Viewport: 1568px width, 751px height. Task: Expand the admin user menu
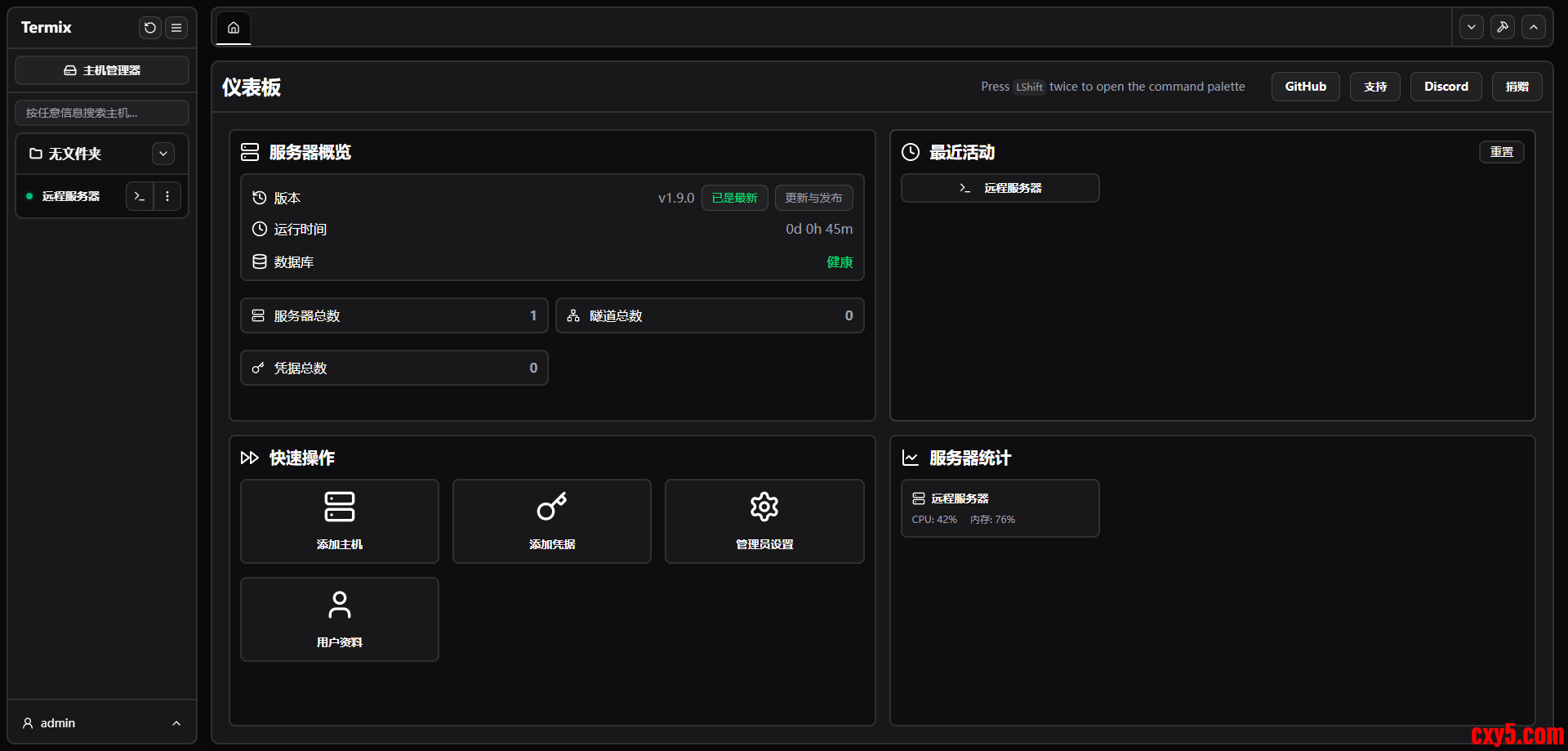pyautogui.click(x=102, y=723)
